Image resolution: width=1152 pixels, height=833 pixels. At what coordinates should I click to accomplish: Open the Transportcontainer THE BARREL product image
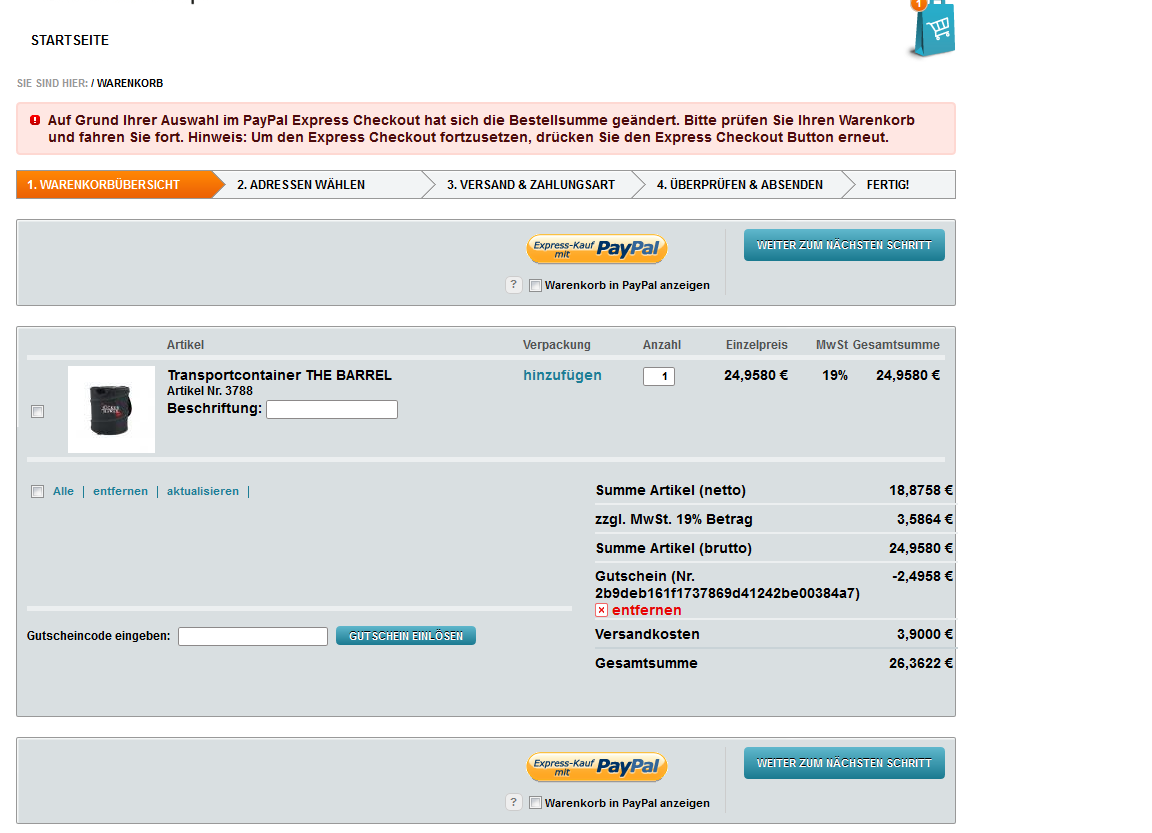(x=111, y=409)
